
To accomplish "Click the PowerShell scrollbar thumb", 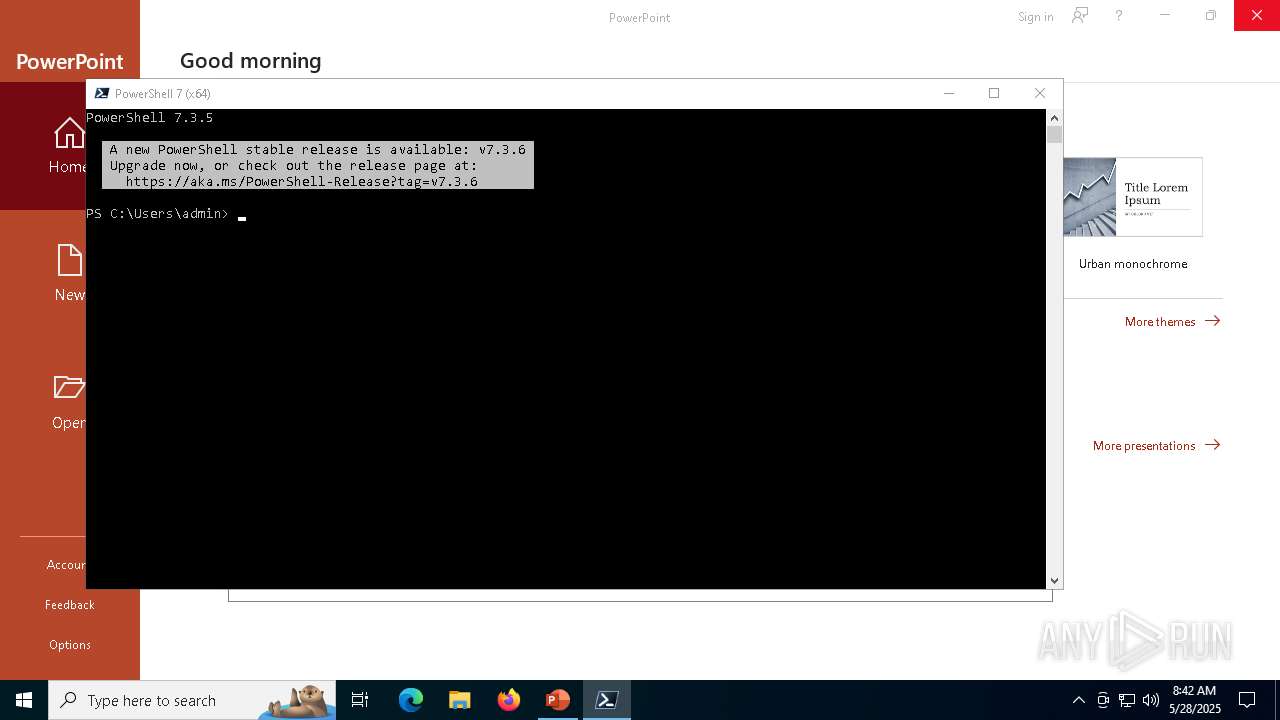I will point(1054,134).
